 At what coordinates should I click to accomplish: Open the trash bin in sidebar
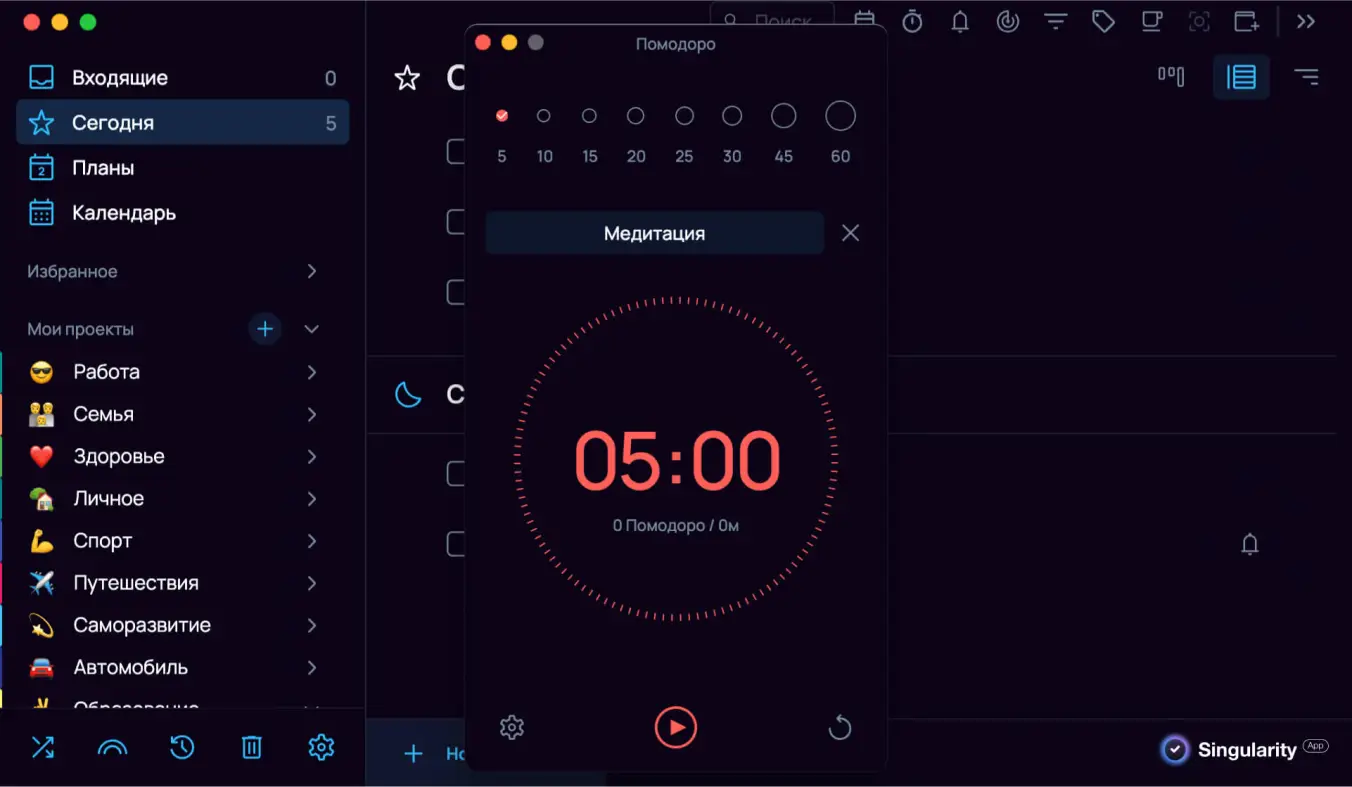tap(251, 747)
